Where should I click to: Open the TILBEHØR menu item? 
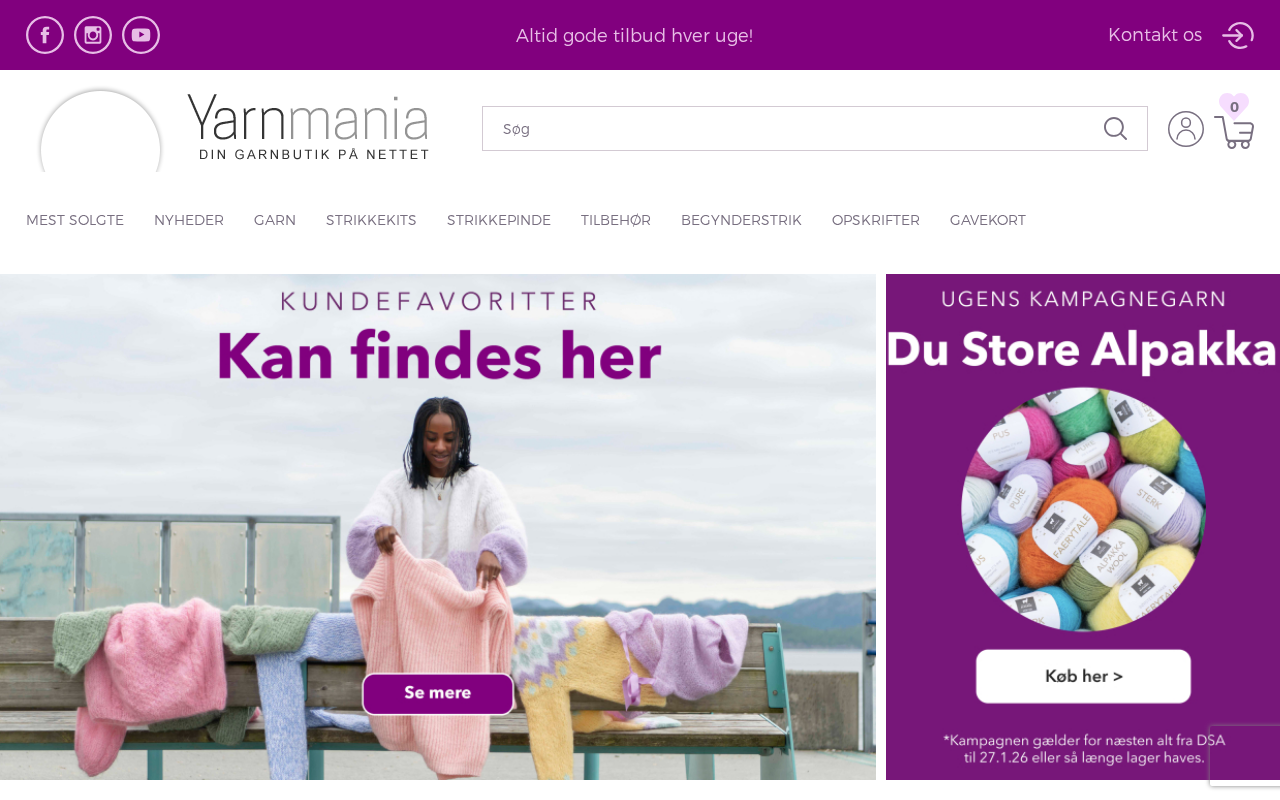tap(616, 220)
